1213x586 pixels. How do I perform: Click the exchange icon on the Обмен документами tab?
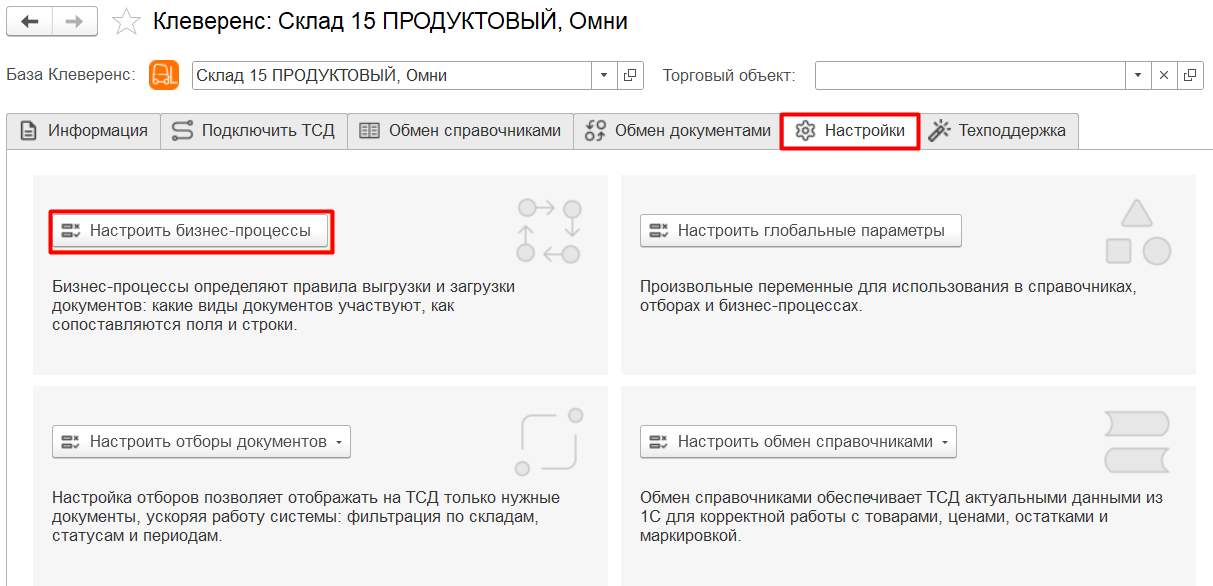click(596, 131)
